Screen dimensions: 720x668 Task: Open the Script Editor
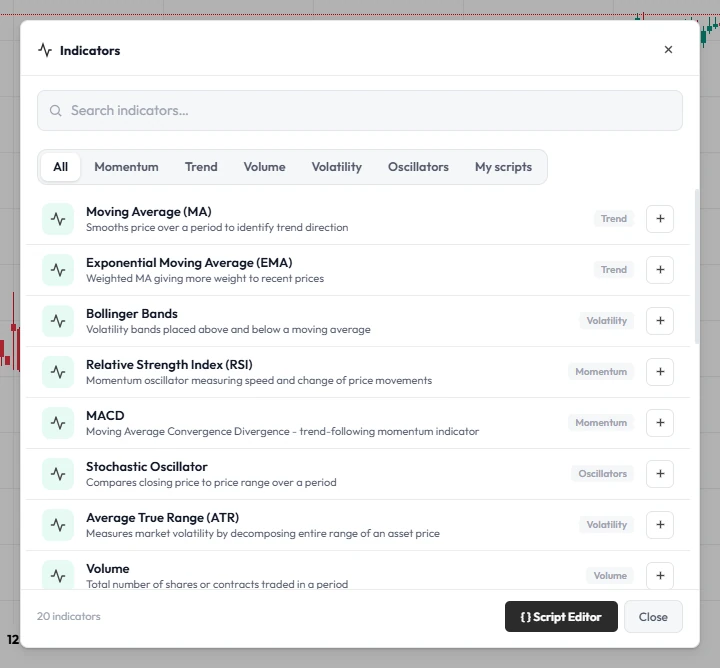(x=561, y=617)
